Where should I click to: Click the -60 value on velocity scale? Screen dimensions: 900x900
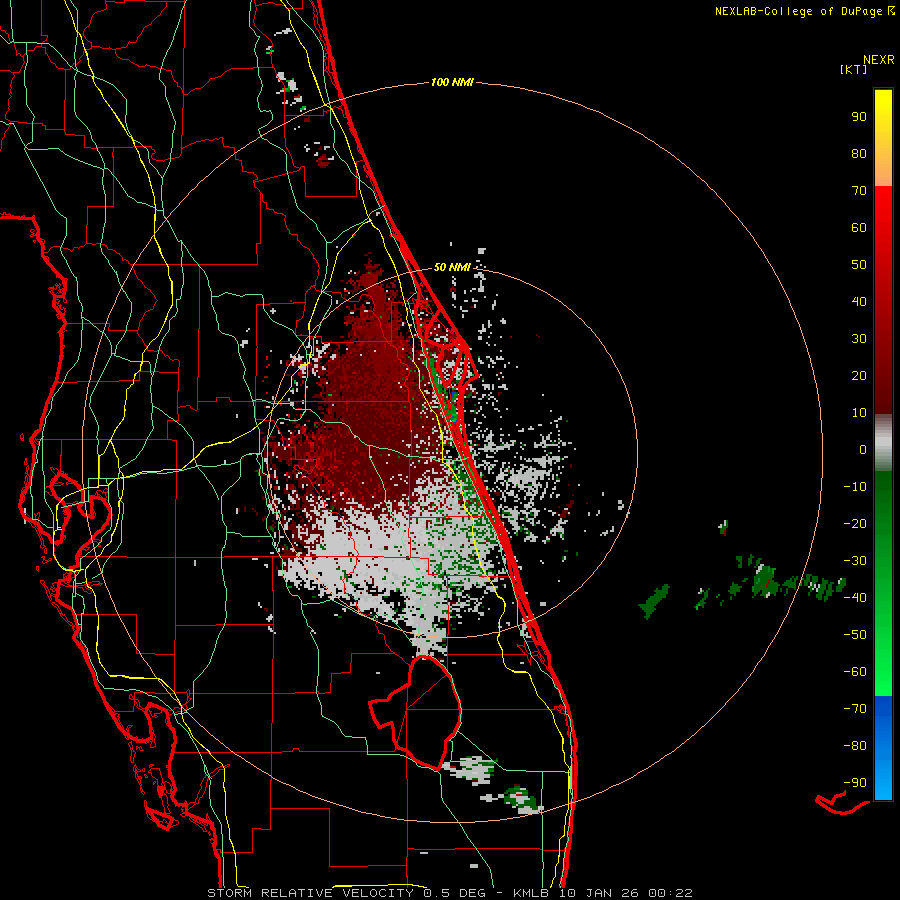point(855,672)
